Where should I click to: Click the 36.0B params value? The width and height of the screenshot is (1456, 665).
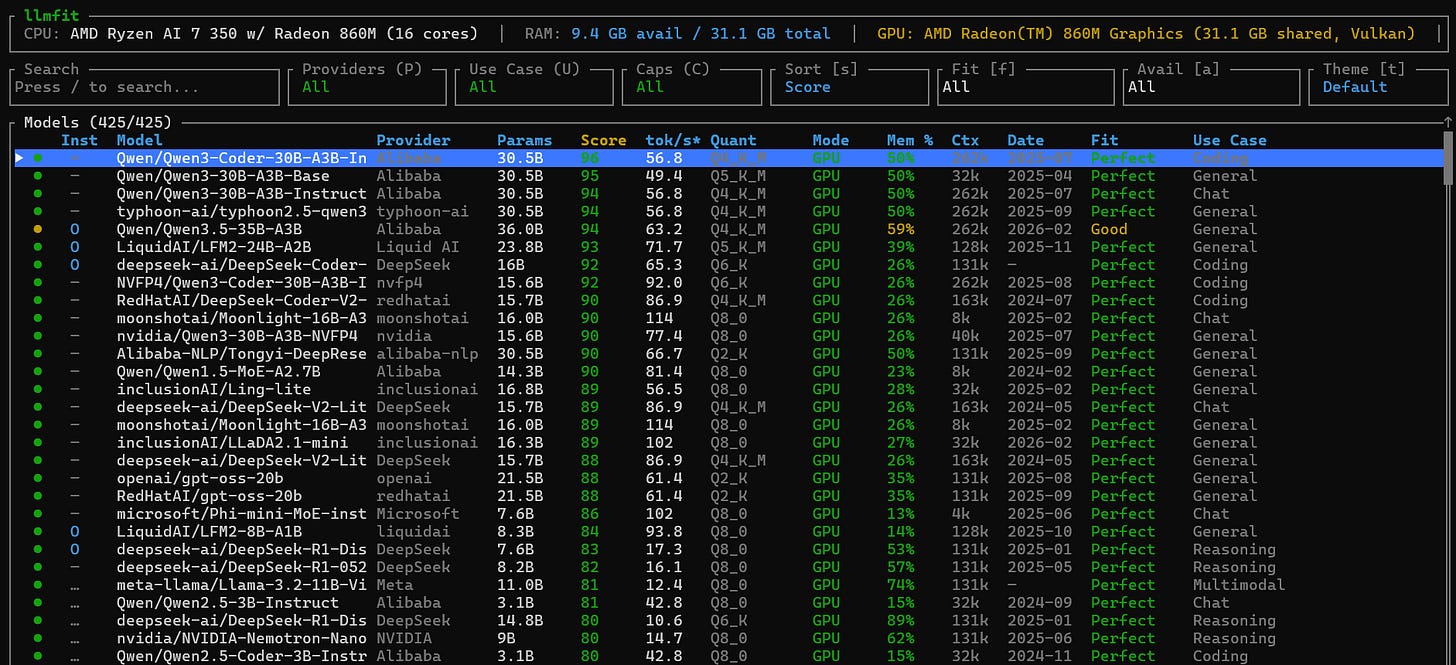coord(520,229)
